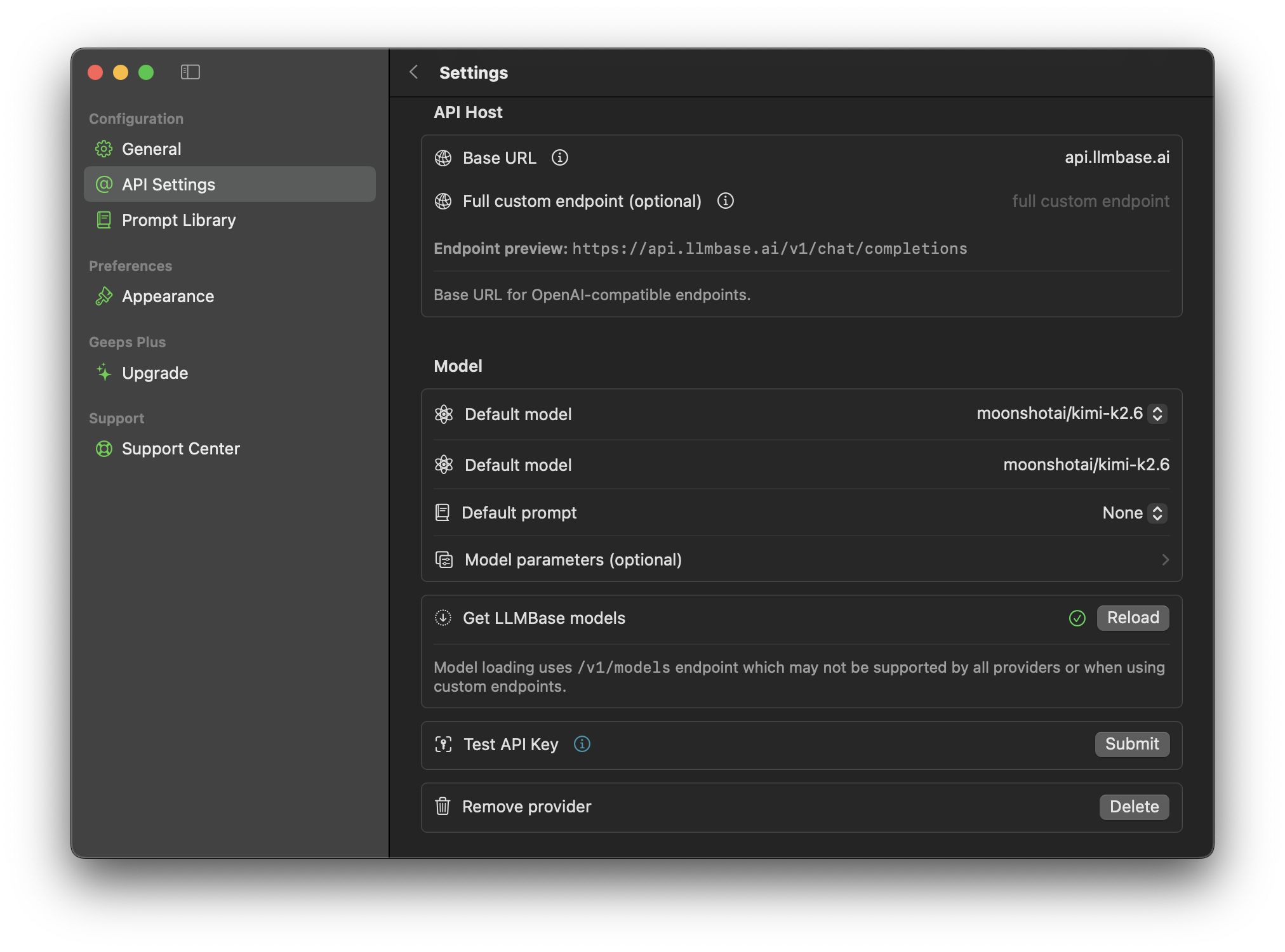
Task: Click the Default prompt book icon
Action: 443,513
